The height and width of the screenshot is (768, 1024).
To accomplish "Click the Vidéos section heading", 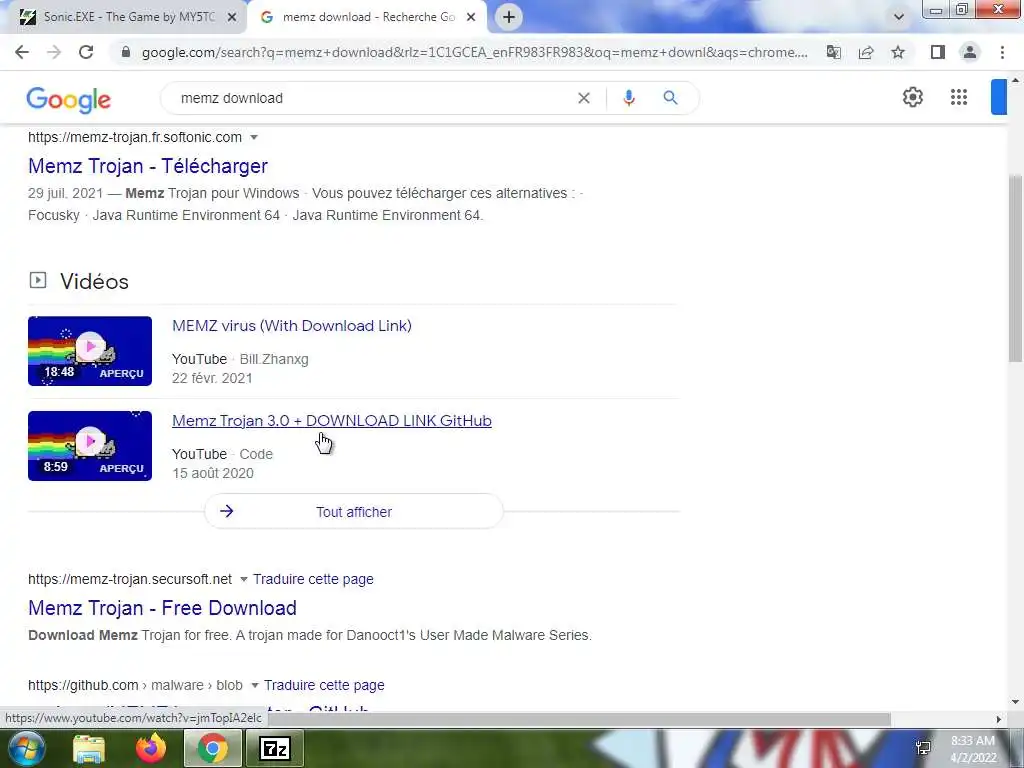I will [94, 281].
